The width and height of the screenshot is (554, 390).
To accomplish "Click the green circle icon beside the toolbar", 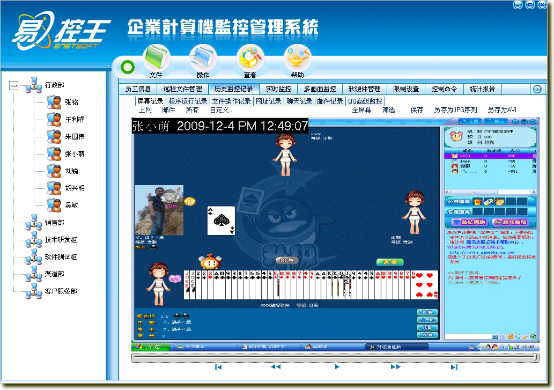I will (x=128, y=67).
